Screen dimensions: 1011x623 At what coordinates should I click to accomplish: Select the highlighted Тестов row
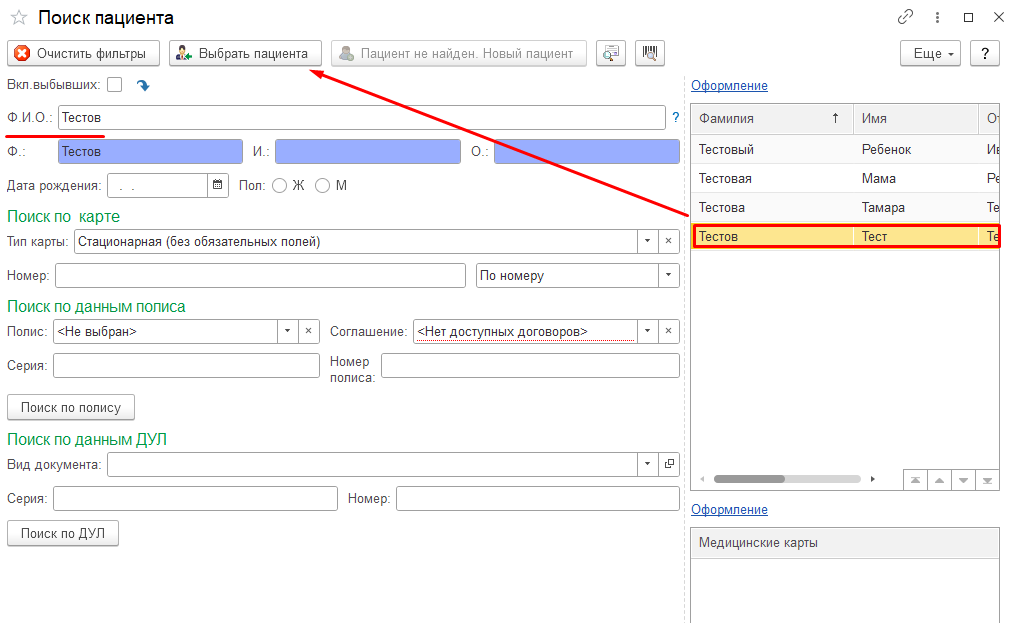845,237
